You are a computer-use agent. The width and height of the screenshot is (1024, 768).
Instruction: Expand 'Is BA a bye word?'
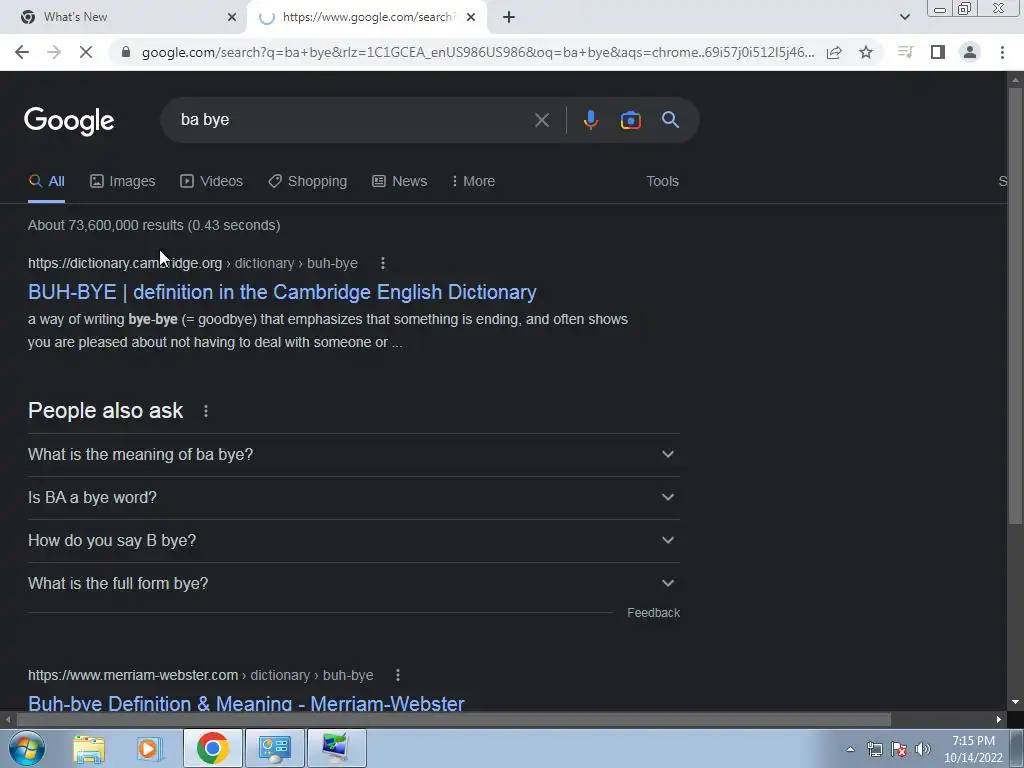click(x=353, y=498)
